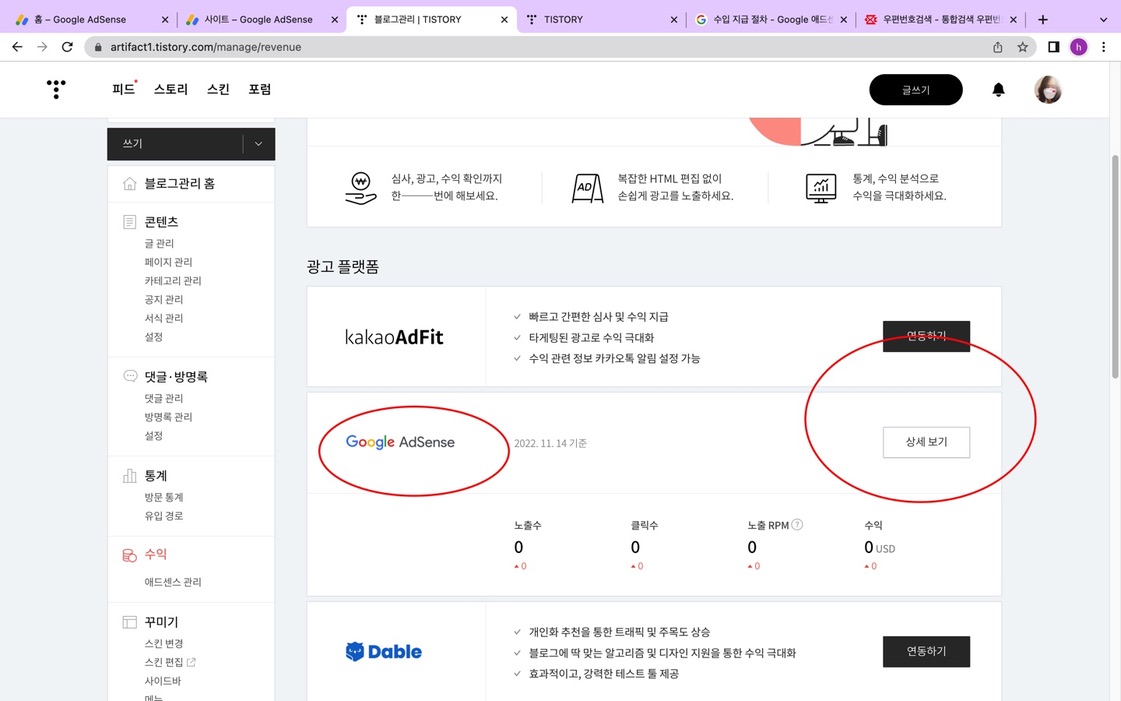Click the 통계 bar chart icon
This screenshot has height=701, width=1121.
coord(129,475)
